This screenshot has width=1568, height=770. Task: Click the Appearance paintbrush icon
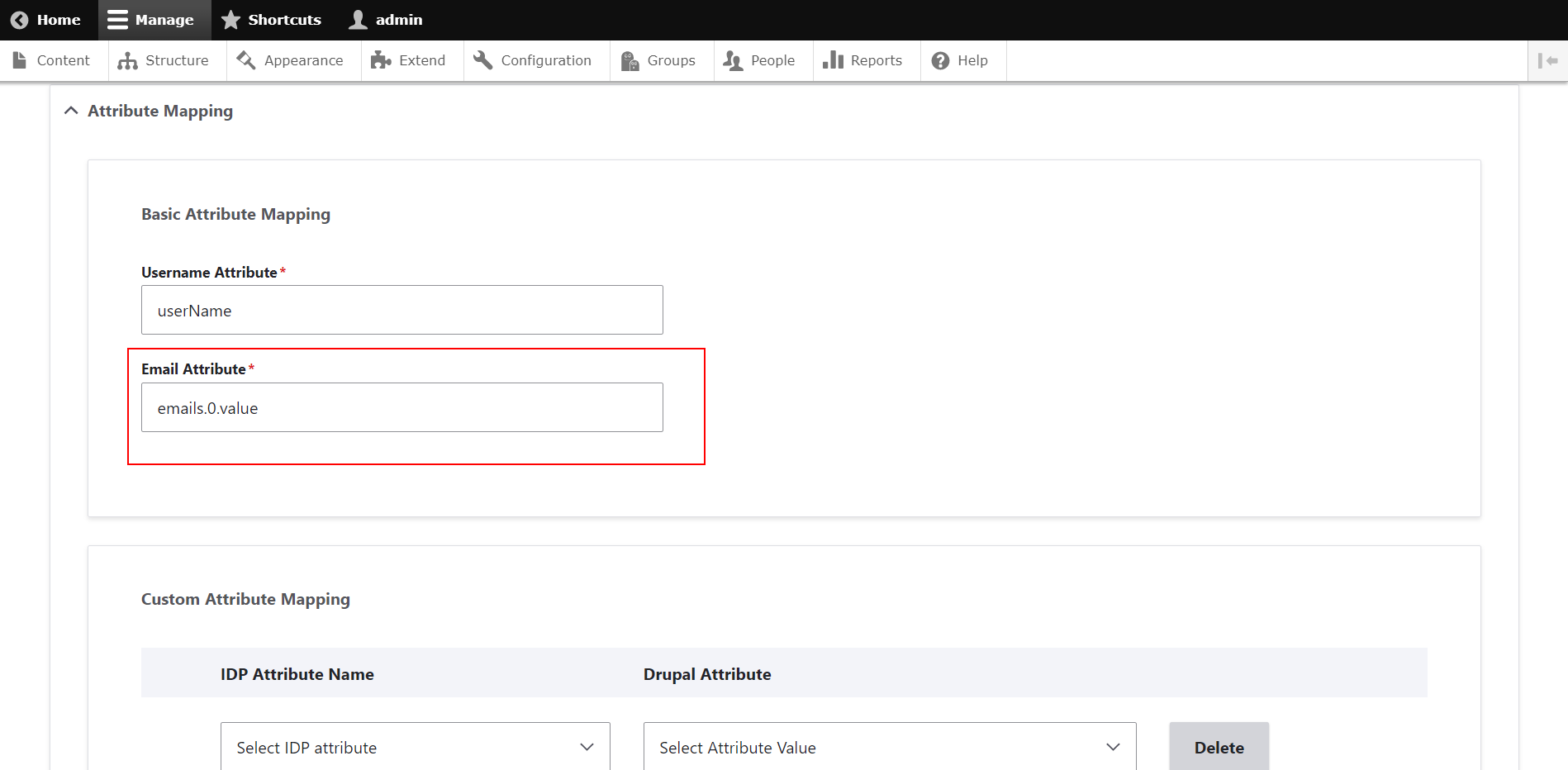coord(246,60)
